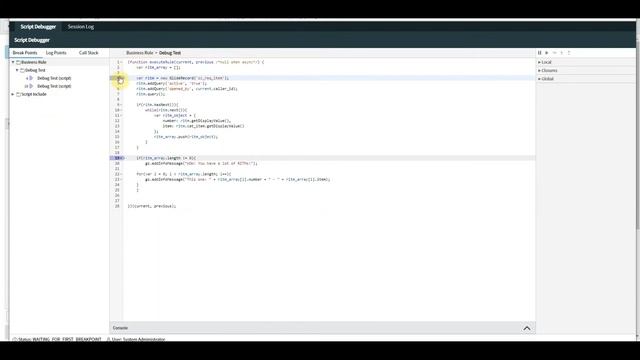Select the Business Rule tree label
This screenshot has height=360, width=640.
click(x=34, y=62)
